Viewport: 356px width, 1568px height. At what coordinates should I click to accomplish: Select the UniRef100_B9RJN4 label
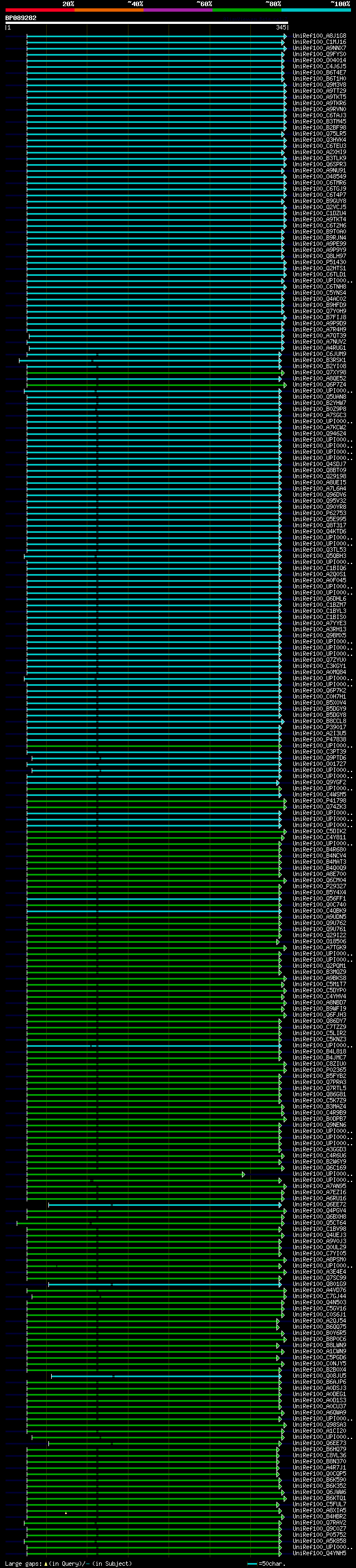319,238
